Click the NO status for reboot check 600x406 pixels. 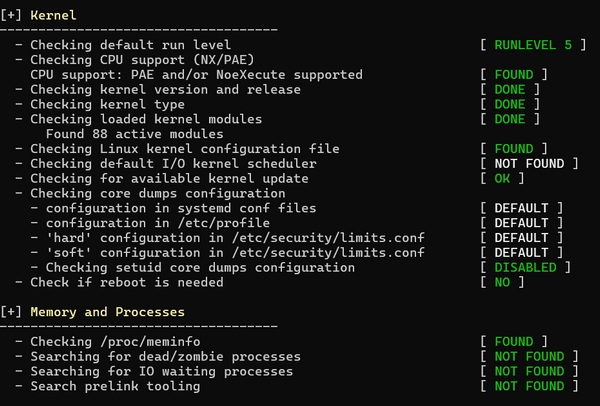[501, 282]
